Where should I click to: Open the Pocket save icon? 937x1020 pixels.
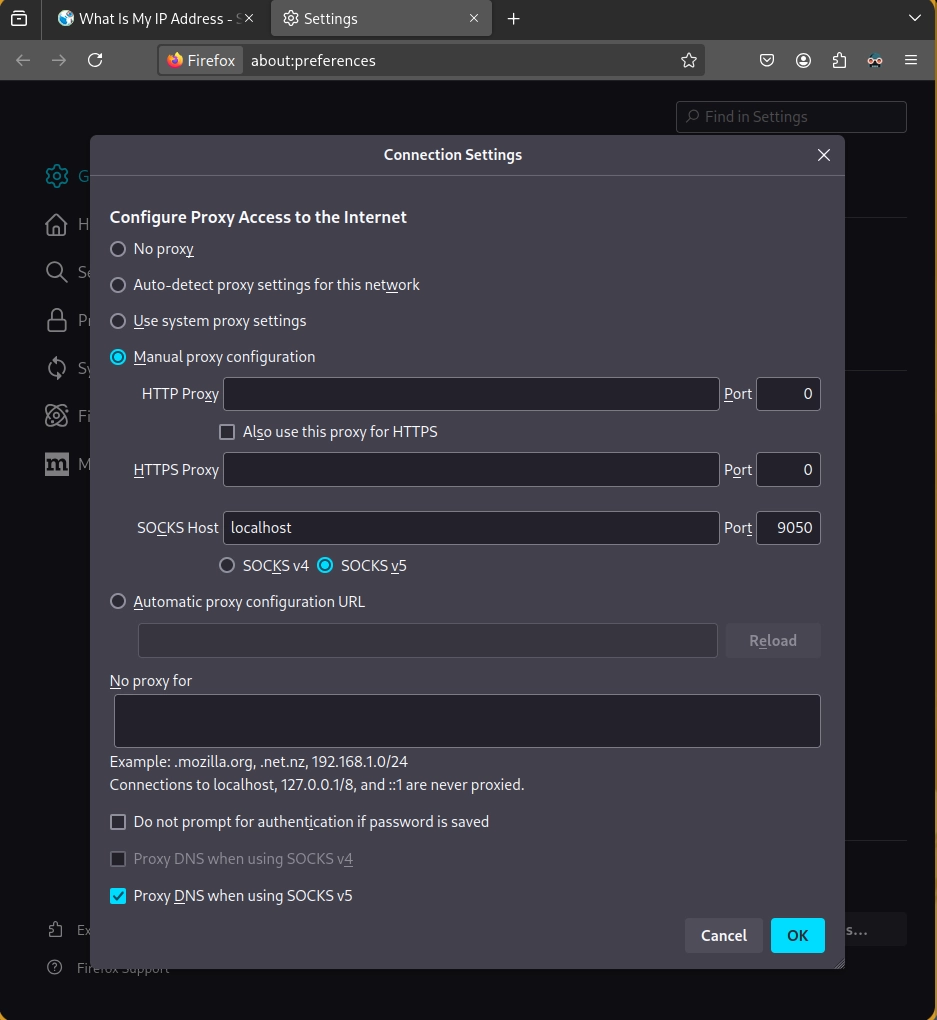tap(767, 60)
